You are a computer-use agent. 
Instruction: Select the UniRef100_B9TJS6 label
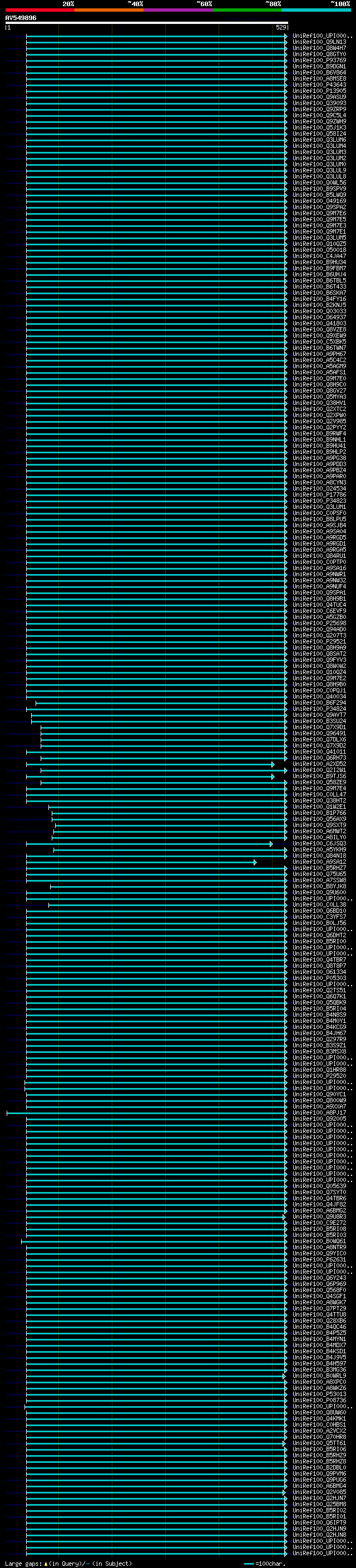319,776
